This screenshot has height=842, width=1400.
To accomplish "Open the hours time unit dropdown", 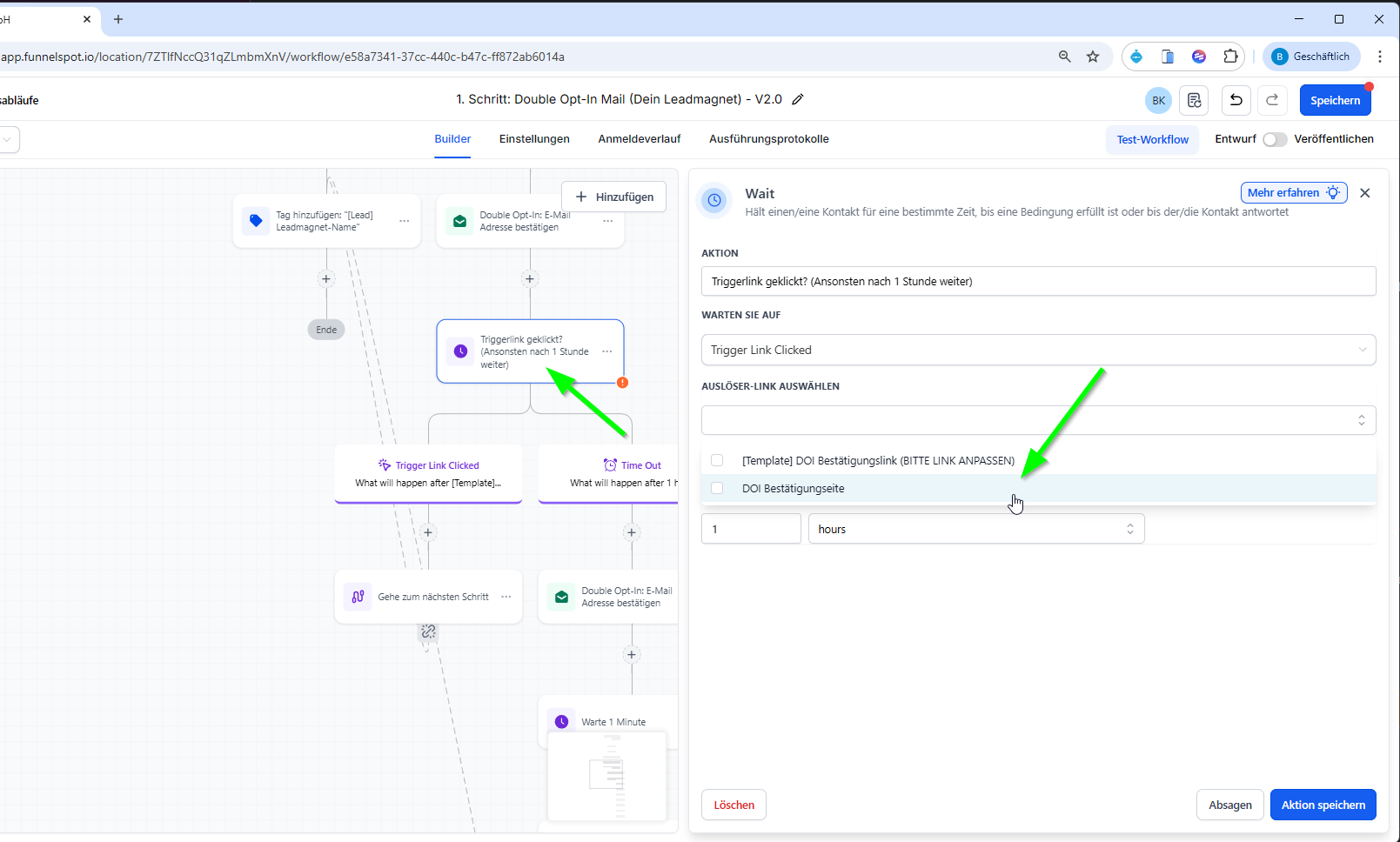I will [976, 529].
